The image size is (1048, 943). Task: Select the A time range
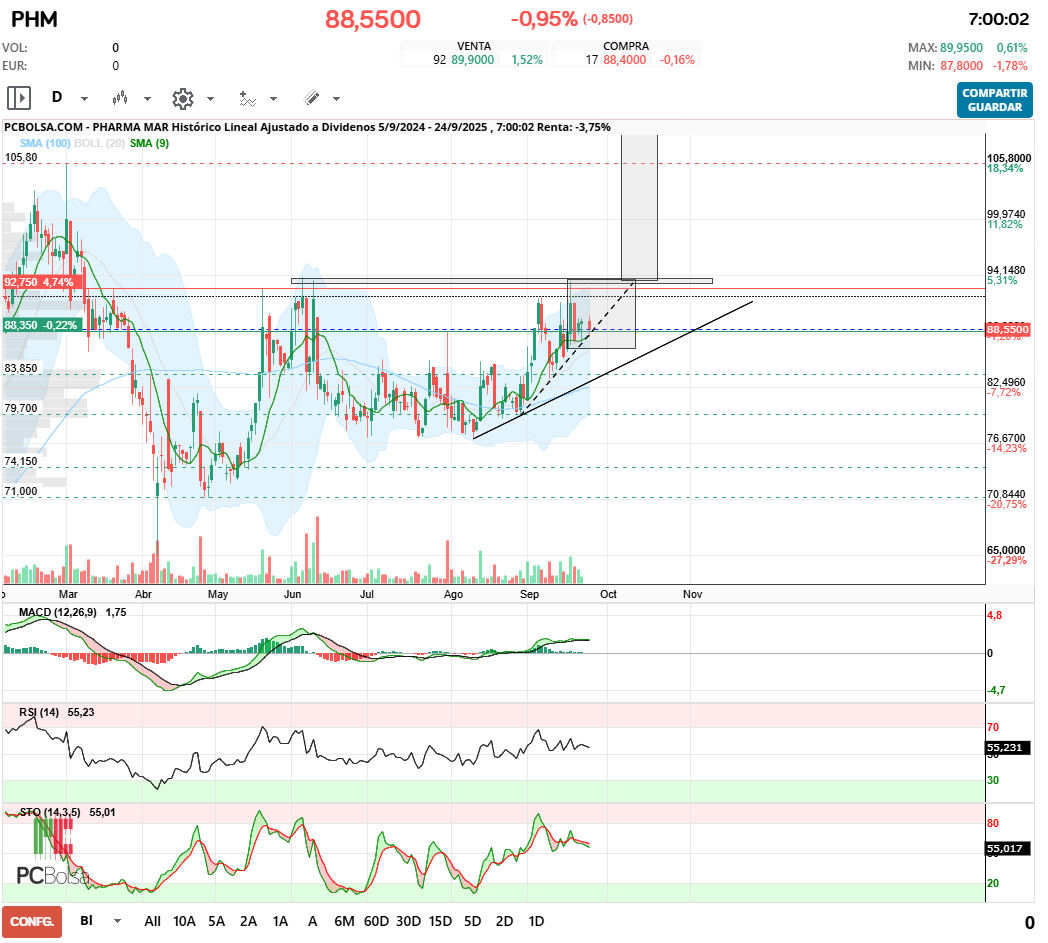coord(312,921)
